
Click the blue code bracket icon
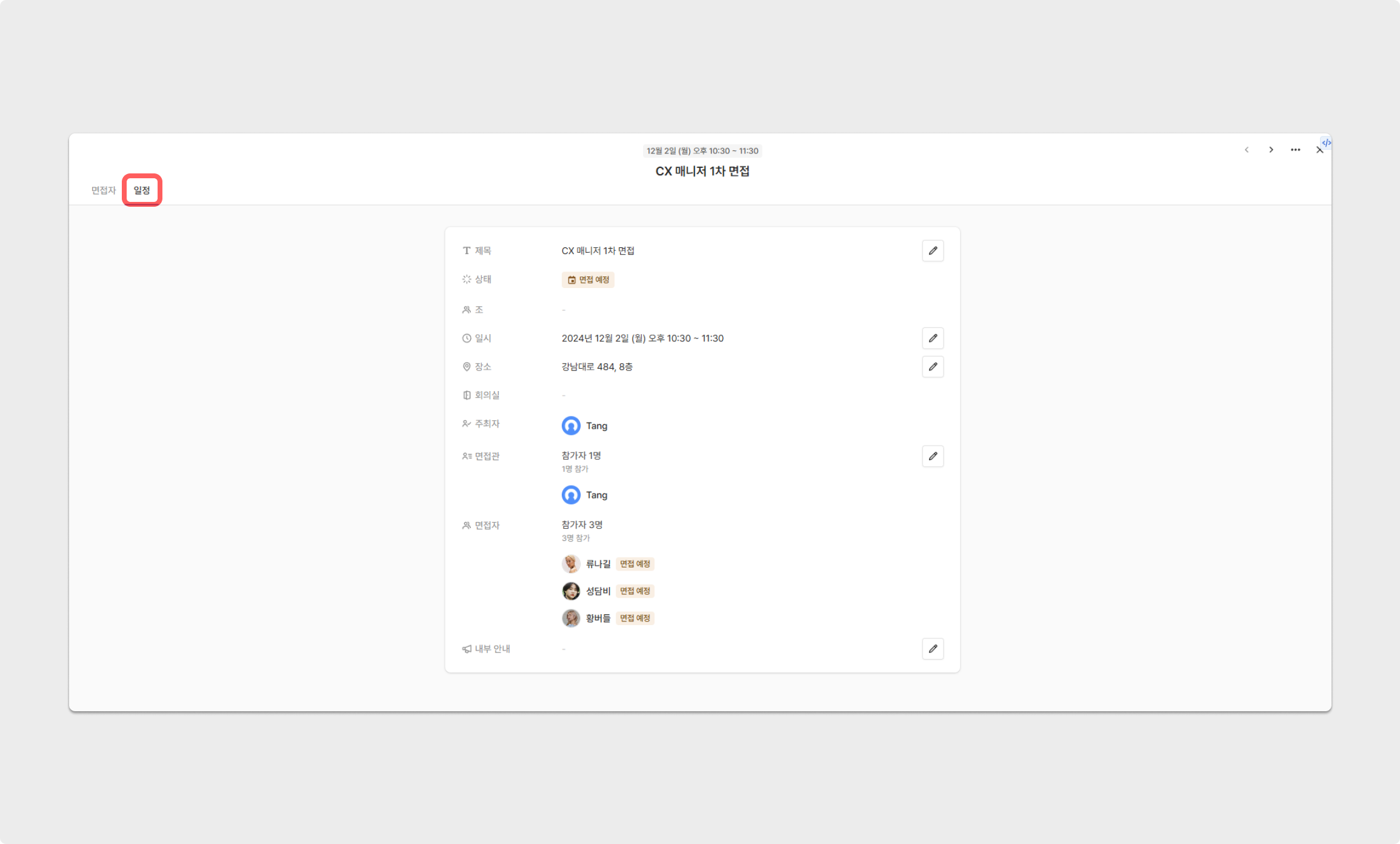coord(1326,143)
